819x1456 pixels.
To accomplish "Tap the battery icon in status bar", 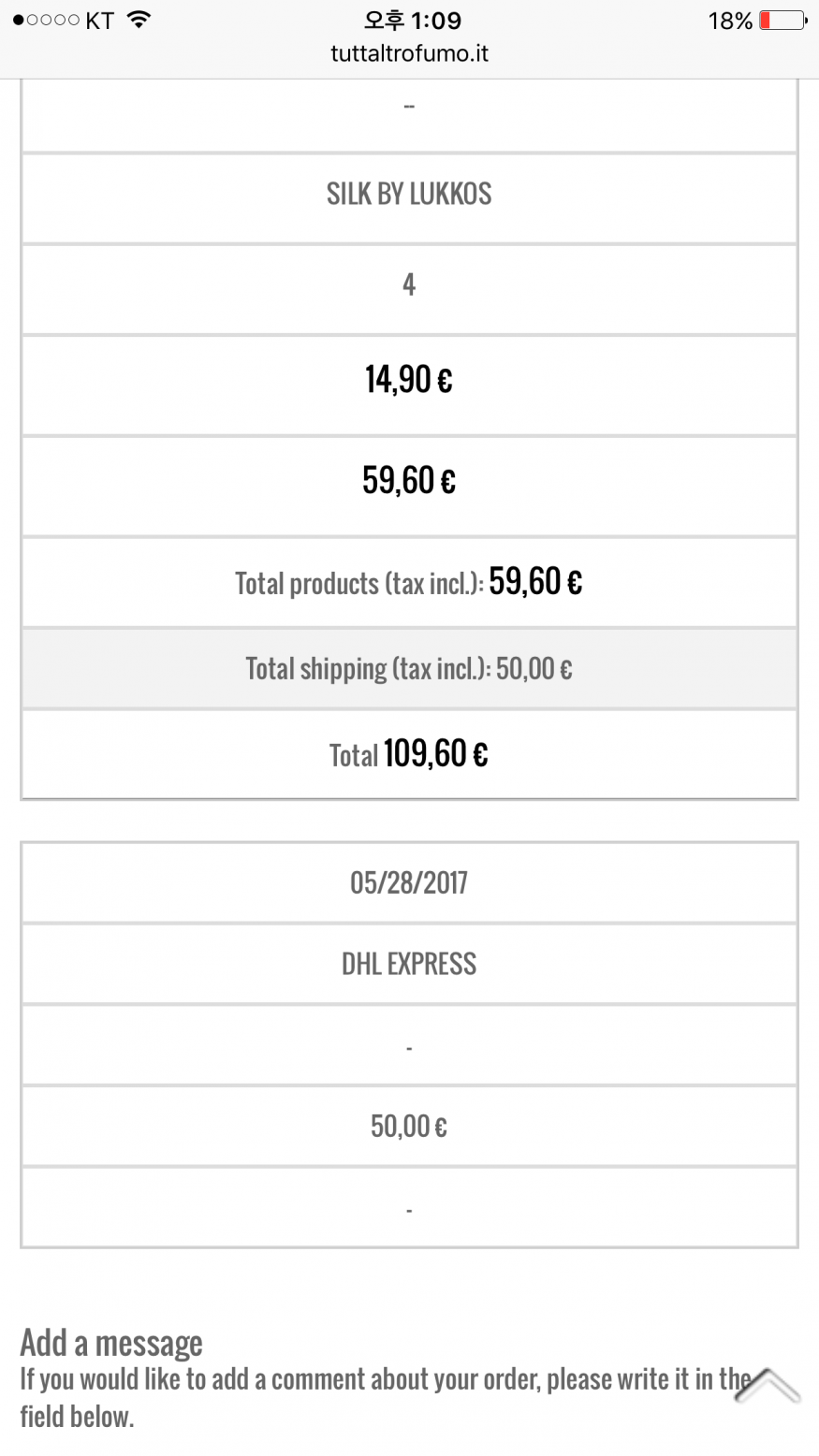I will coord(782,21).
